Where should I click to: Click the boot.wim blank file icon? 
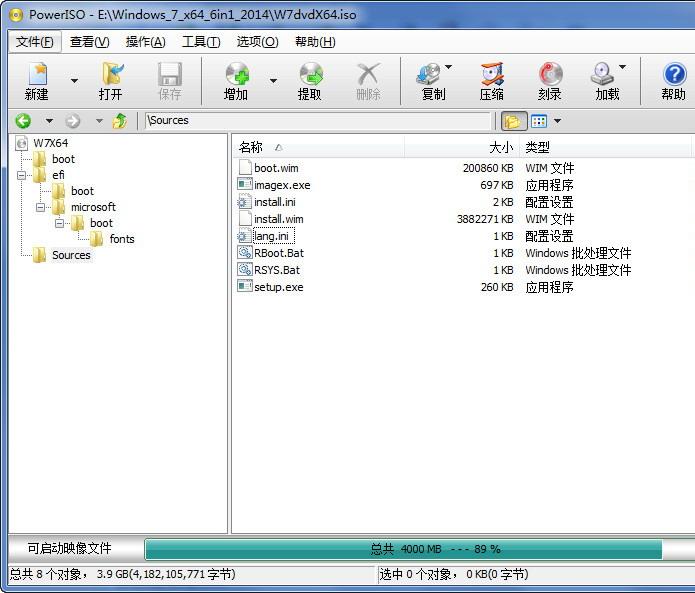point(245,167)
